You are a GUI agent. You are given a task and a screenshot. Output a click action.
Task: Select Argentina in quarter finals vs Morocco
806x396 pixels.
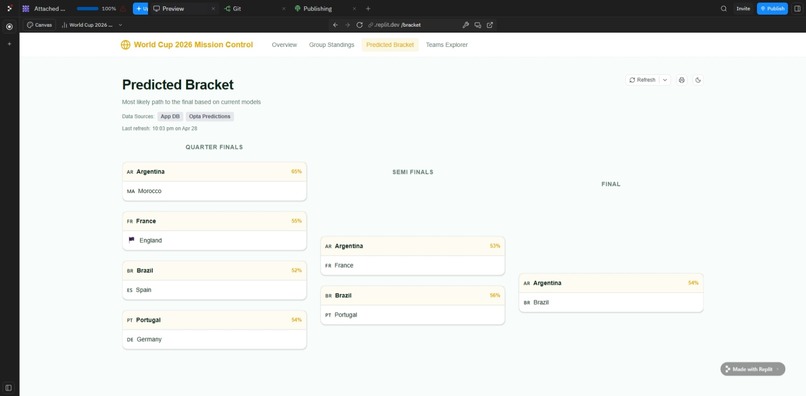pos(214,172)
